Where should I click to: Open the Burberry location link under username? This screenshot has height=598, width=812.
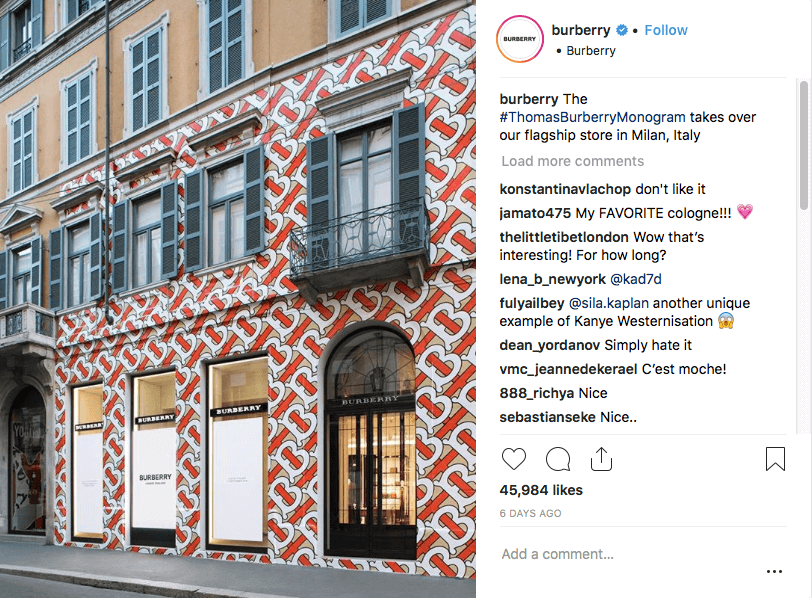tap(591, 51)
